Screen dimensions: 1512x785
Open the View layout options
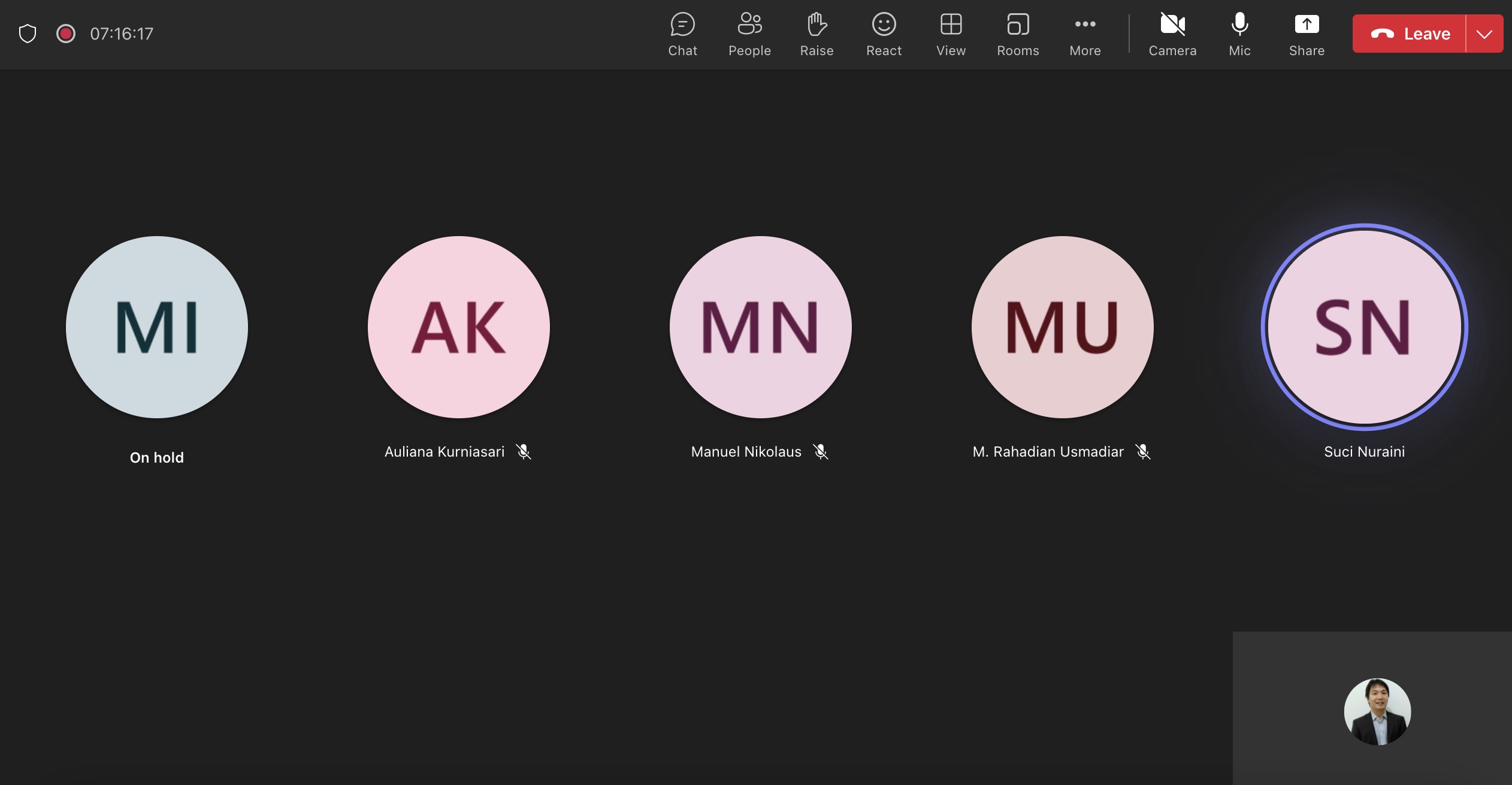coord(951,34)
